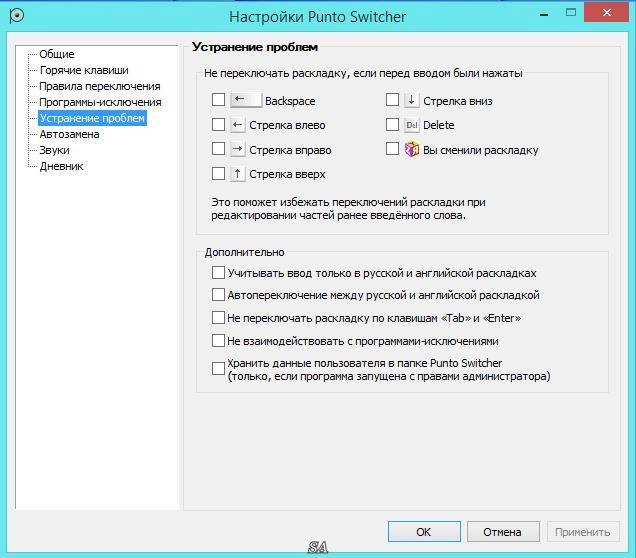
Task: Enable the Backspace checkbox
Action: click(218, 100)
